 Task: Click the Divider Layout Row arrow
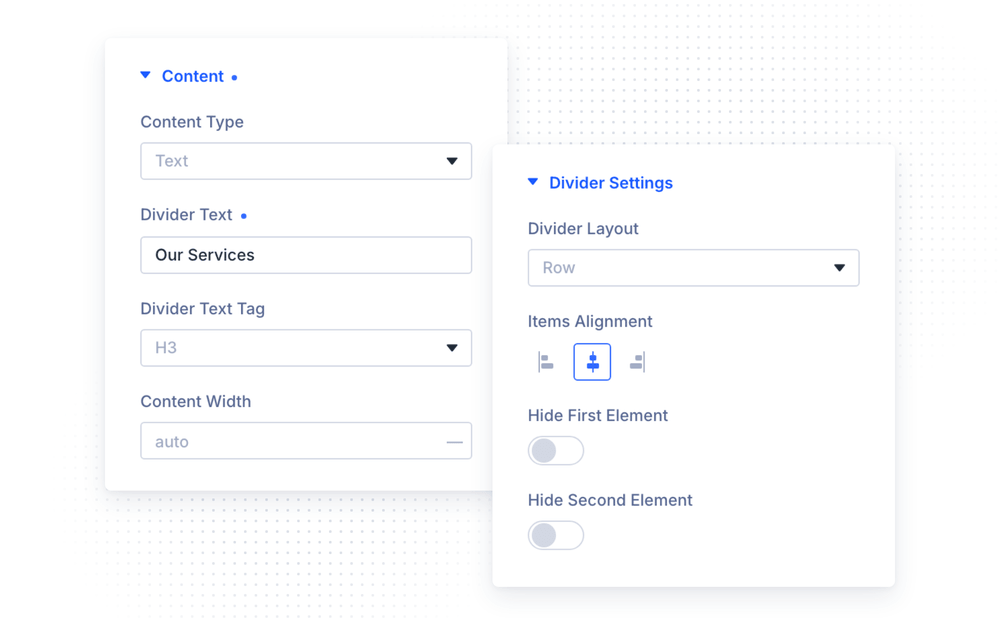(839, 268)
